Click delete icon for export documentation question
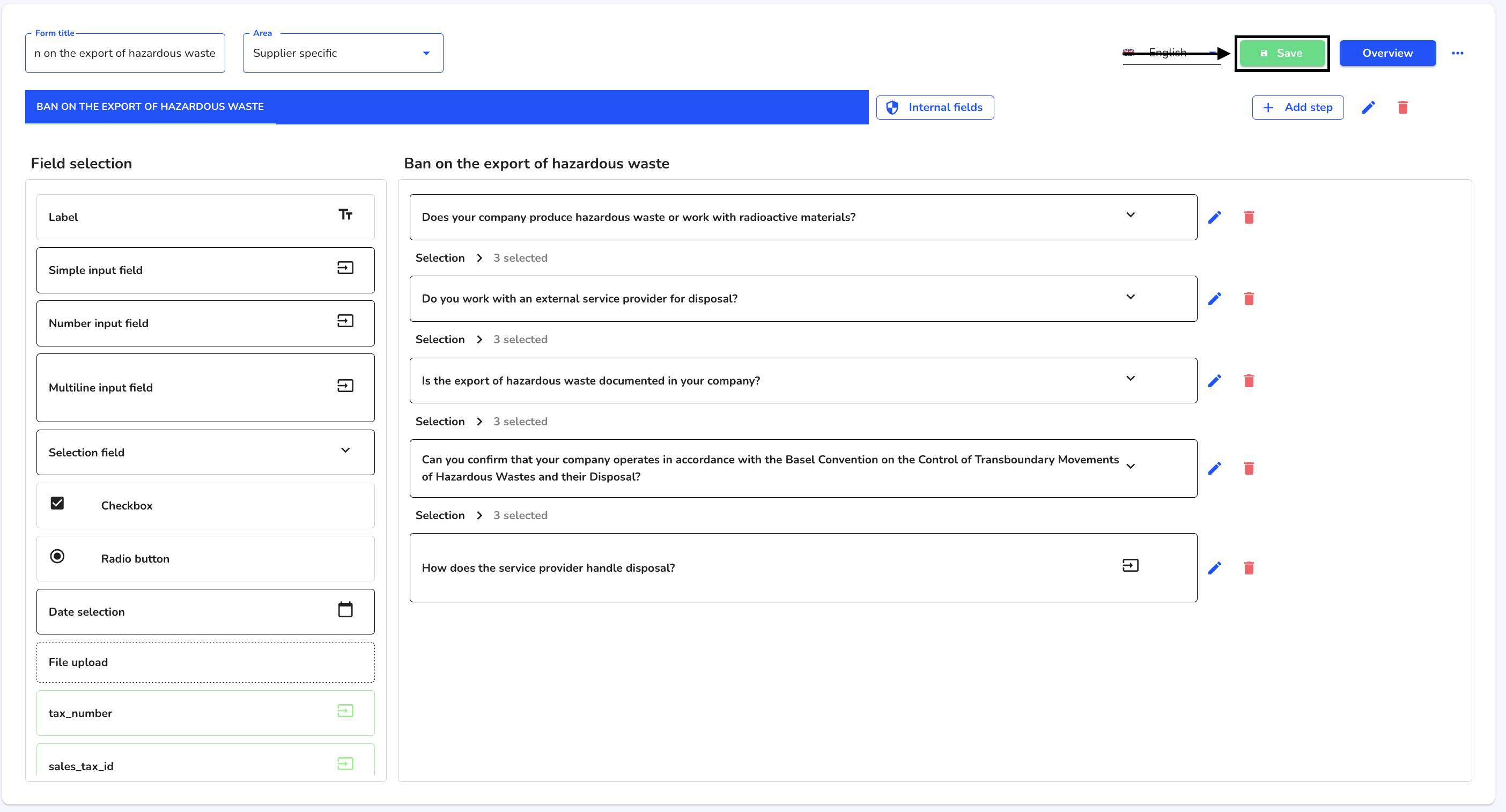 click(1249, 380)
